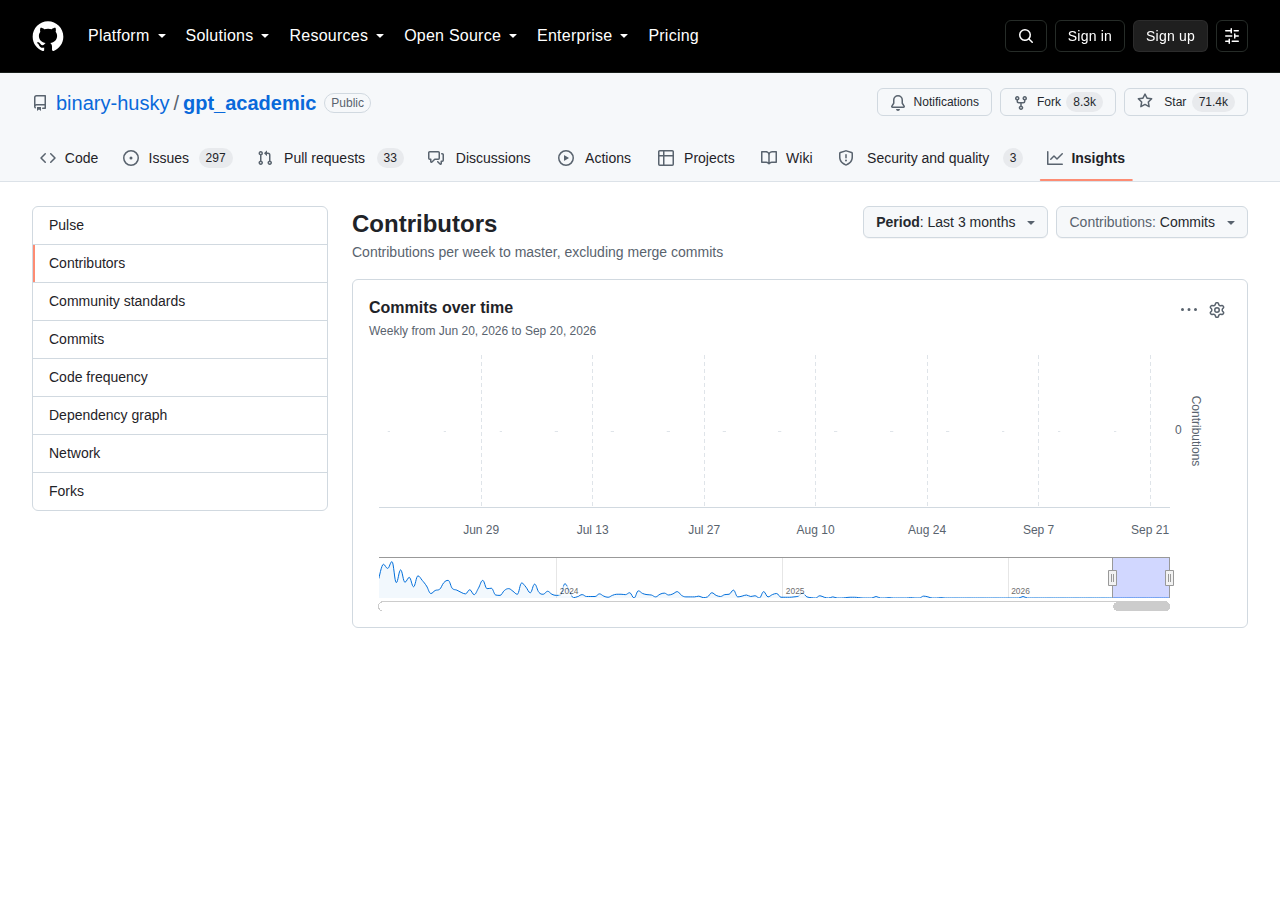Viewport: 1280px width, 900px height.
Task: Open the search magnifier icon
Action: click(1026, 36)
